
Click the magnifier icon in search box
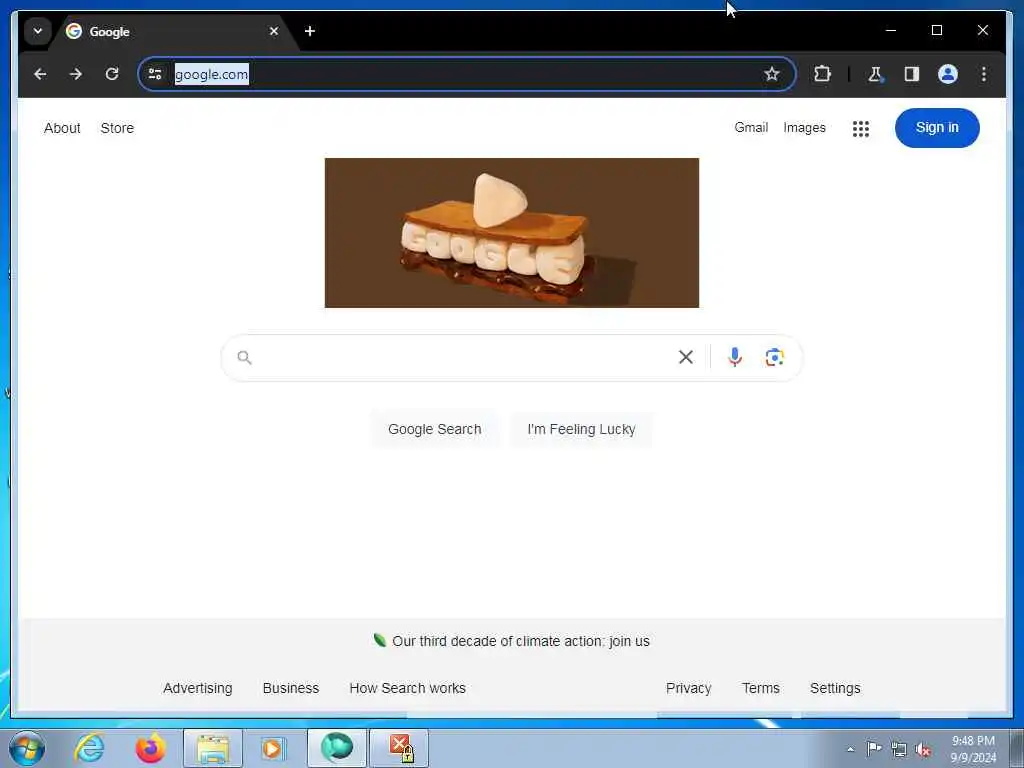(x=244, y=357)
